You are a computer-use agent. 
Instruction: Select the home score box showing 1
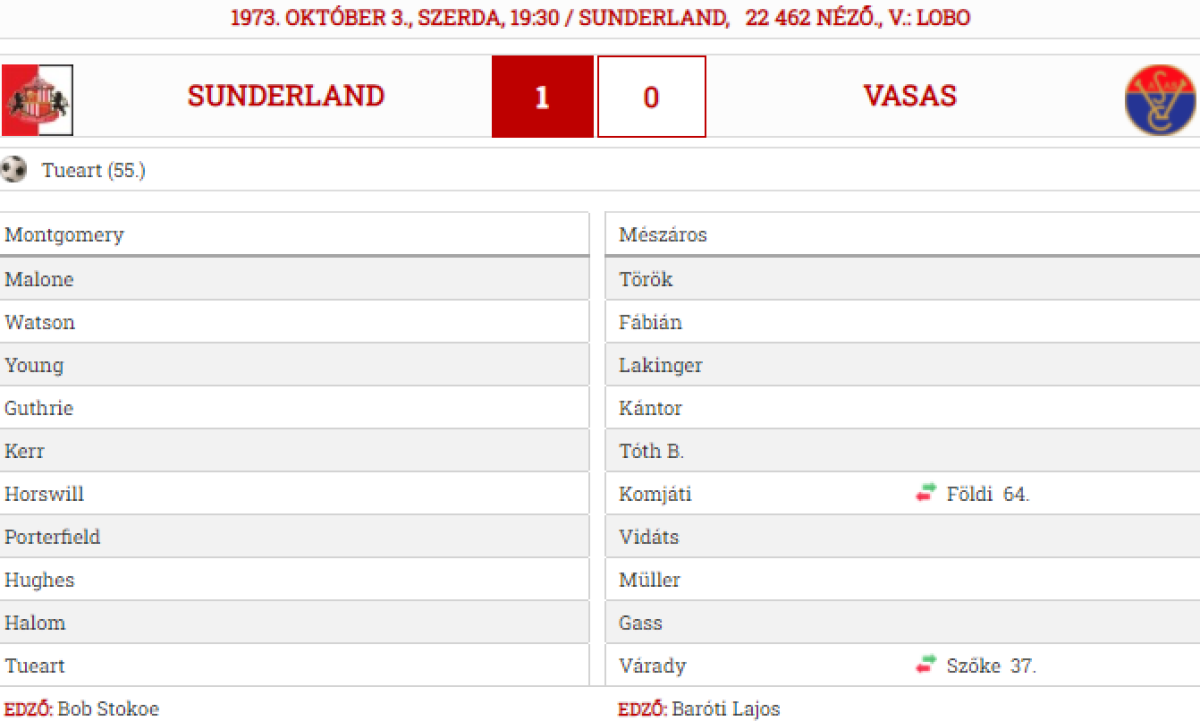click(542, 97)
